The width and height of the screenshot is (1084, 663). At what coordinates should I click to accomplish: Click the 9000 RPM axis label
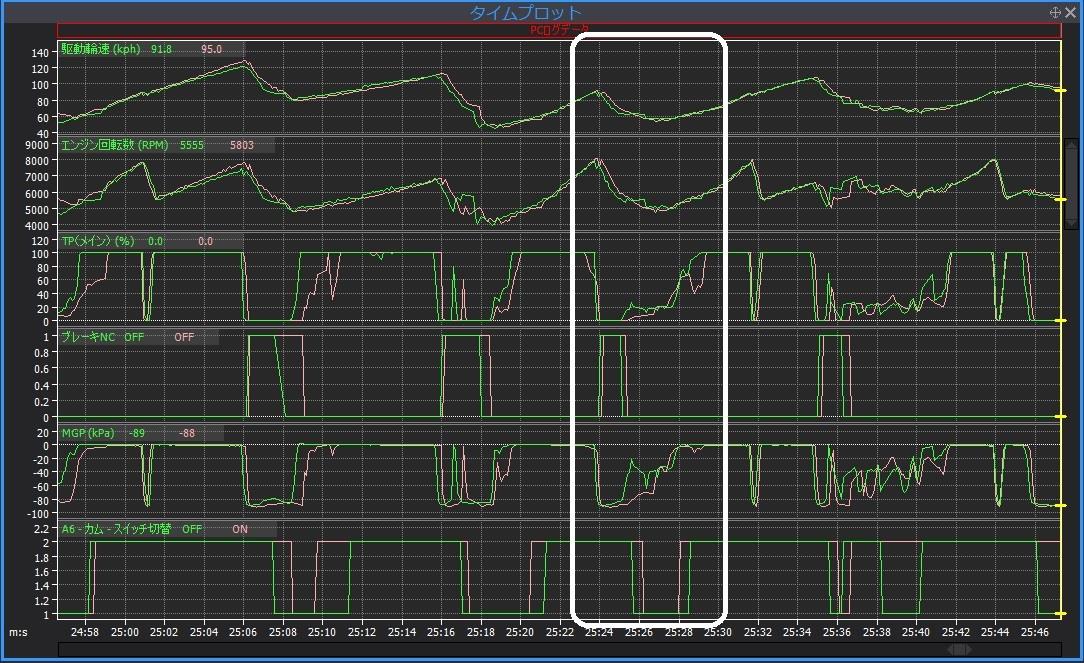(x=37, y=145)
